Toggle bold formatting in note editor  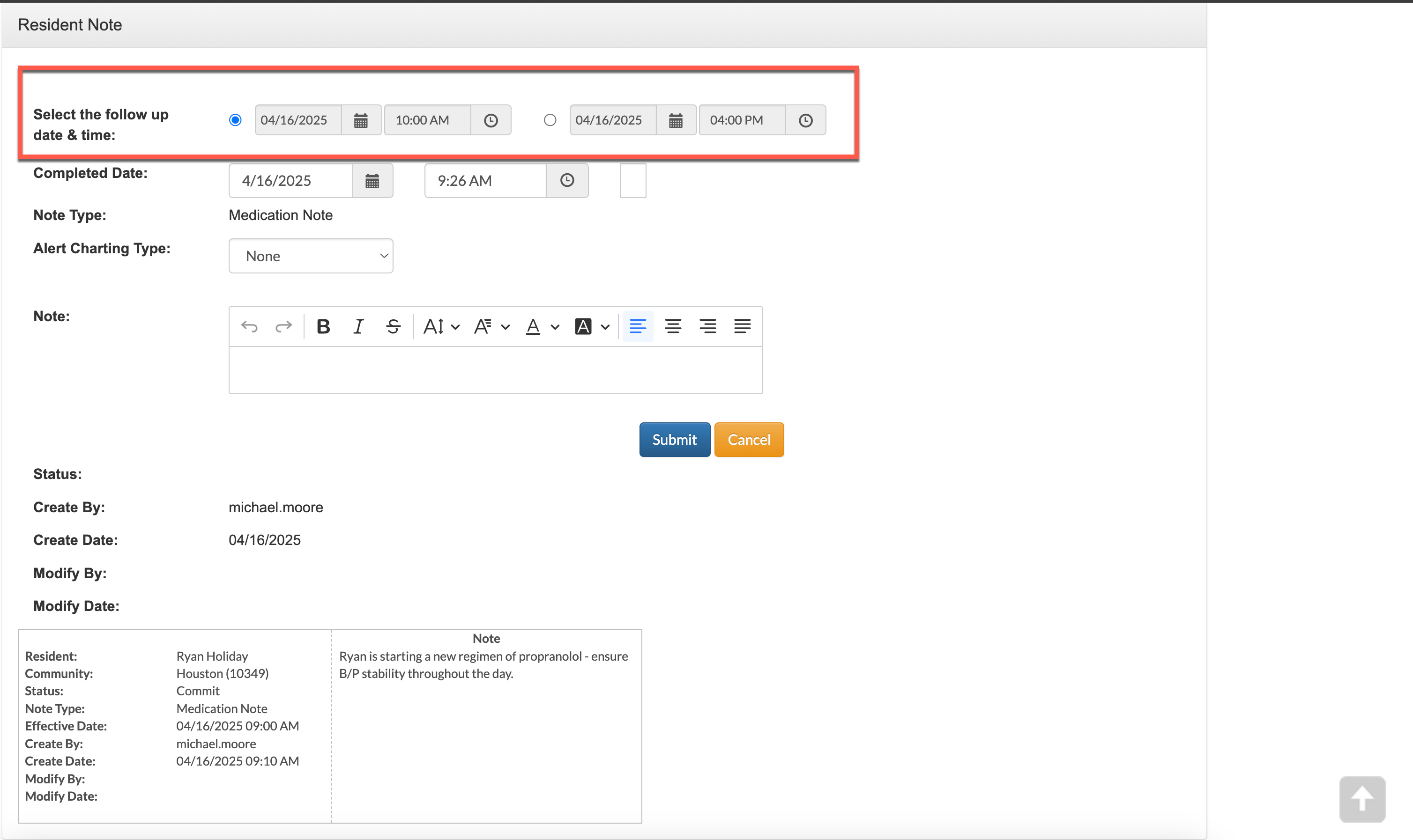(323, 327)
